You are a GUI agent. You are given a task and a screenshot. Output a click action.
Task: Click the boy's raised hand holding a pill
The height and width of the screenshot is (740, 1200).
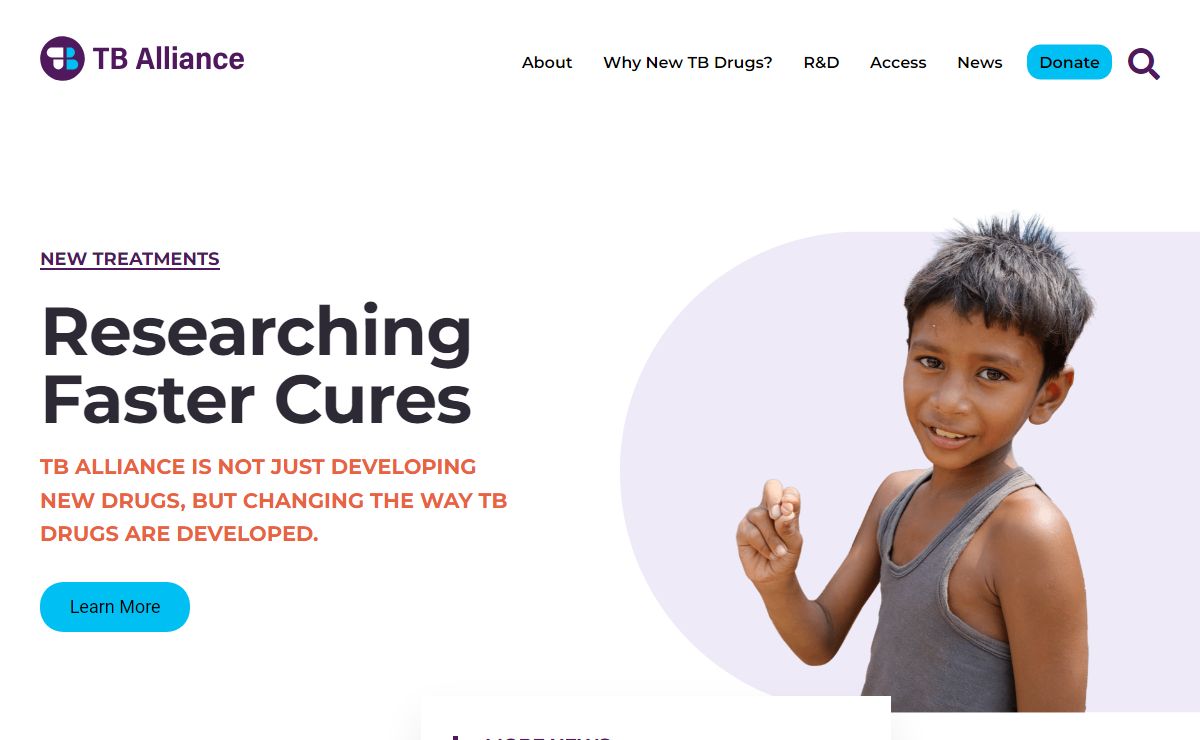point(771,530)
